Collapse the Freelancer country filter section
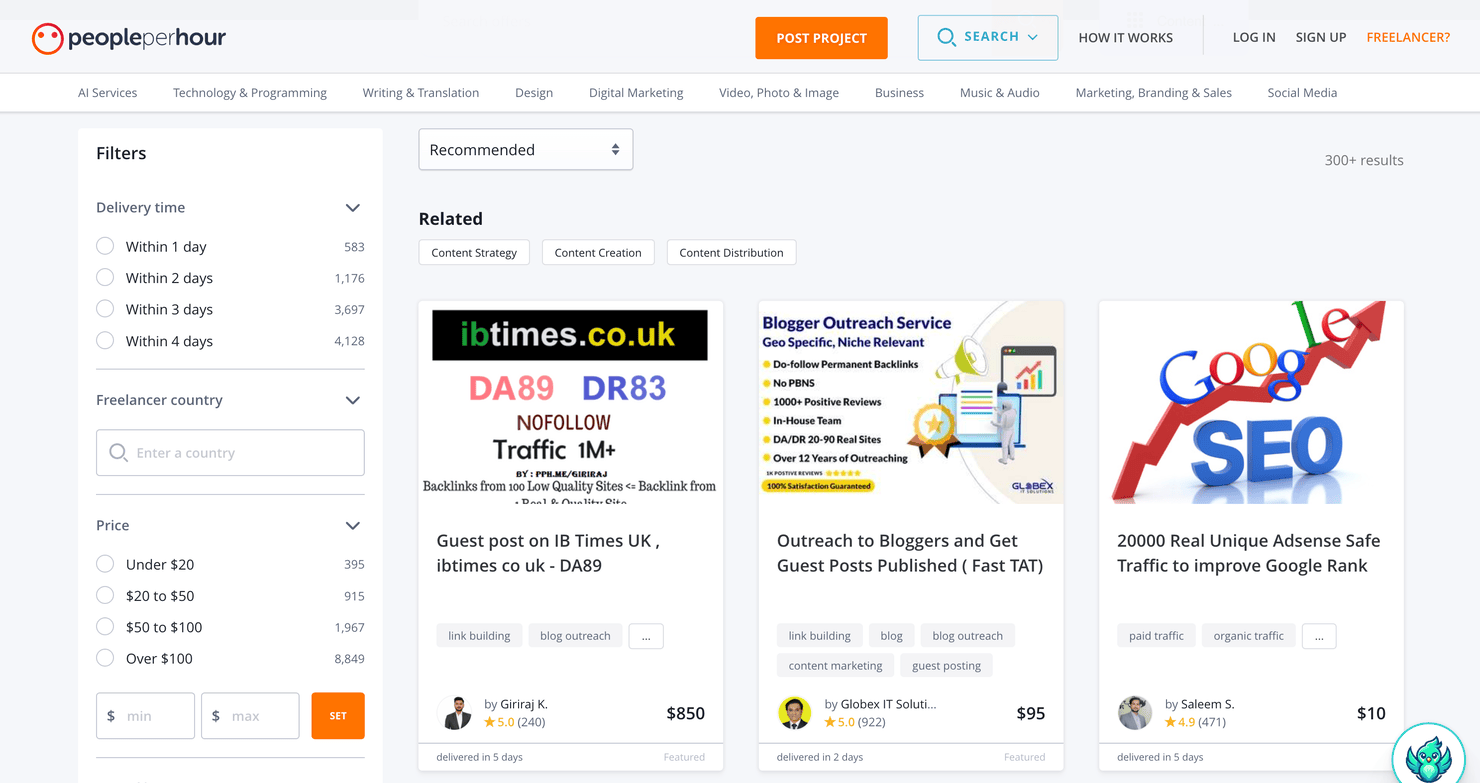Image resolution: width=1480 pixels, height=783 pixels. [352, 400]
